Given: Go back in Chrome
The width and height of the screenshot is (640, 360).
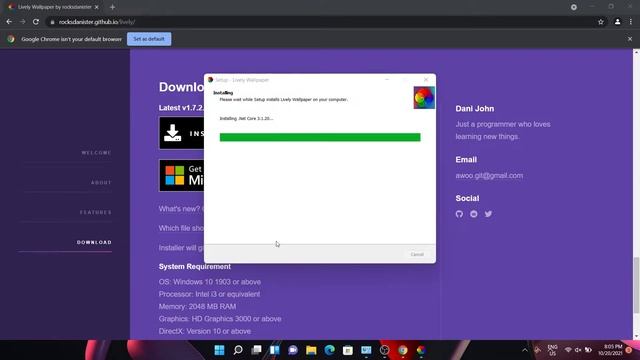Looking at the screenshot, I should tap(9, 22).
